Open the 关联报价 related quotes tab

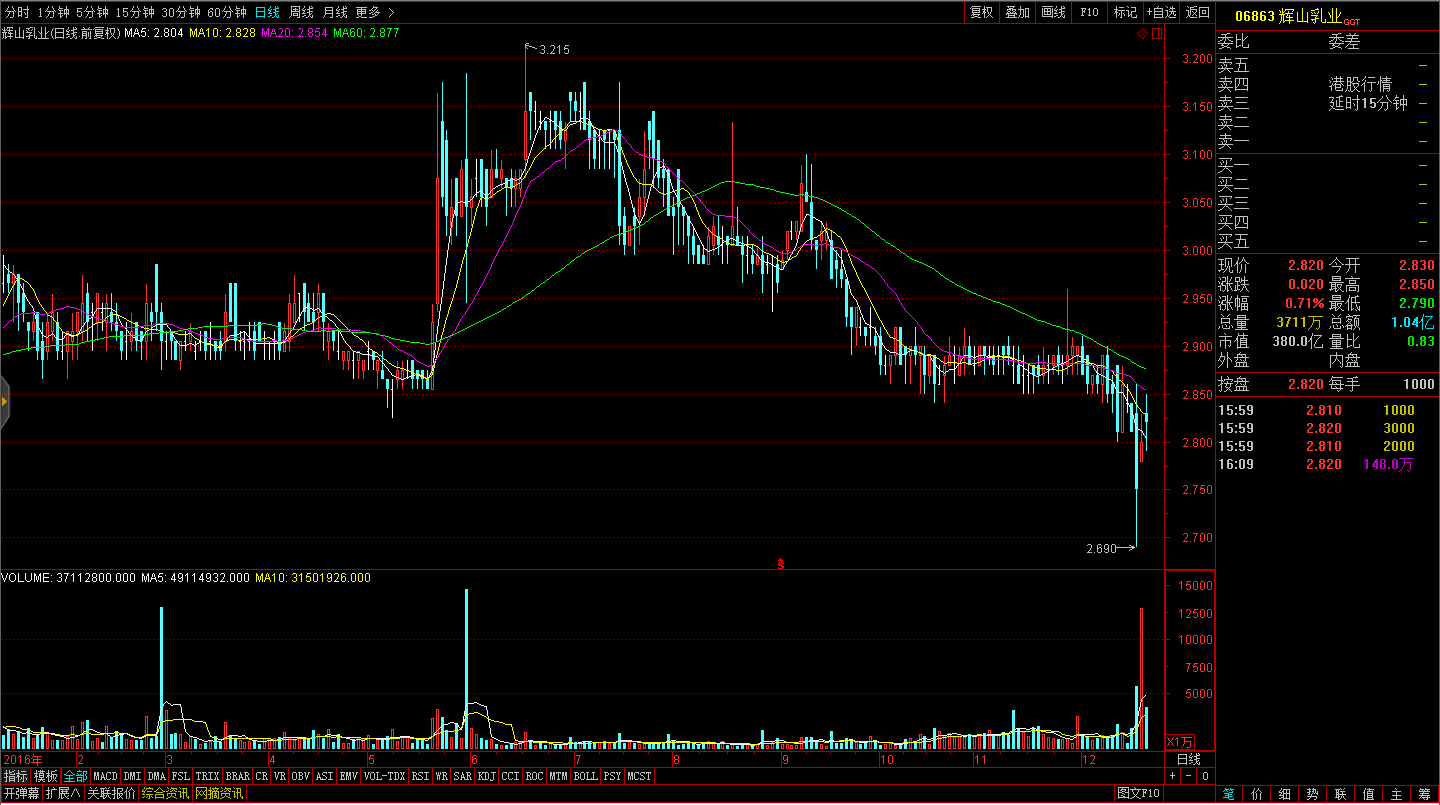pyautogui.click(x=111, y=794)
